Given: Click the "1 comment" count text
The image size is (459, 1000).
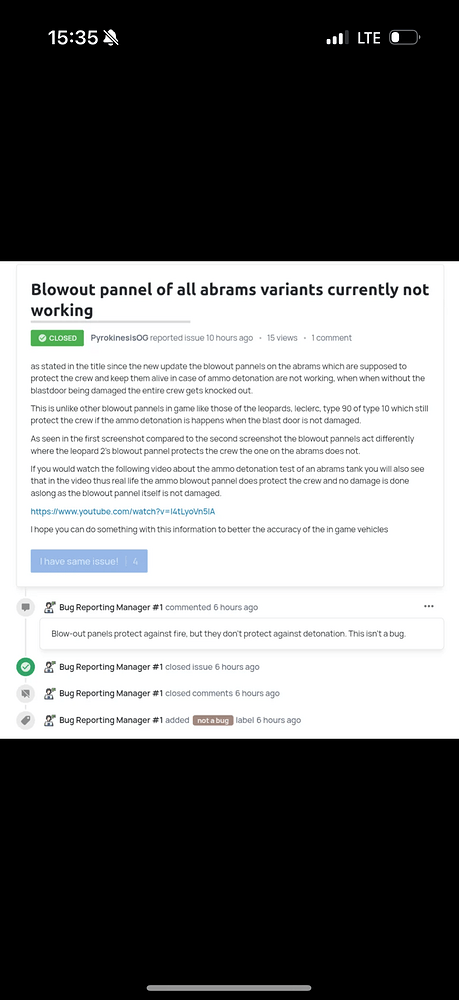Looking at the screenshot, I should coord(332,338).
